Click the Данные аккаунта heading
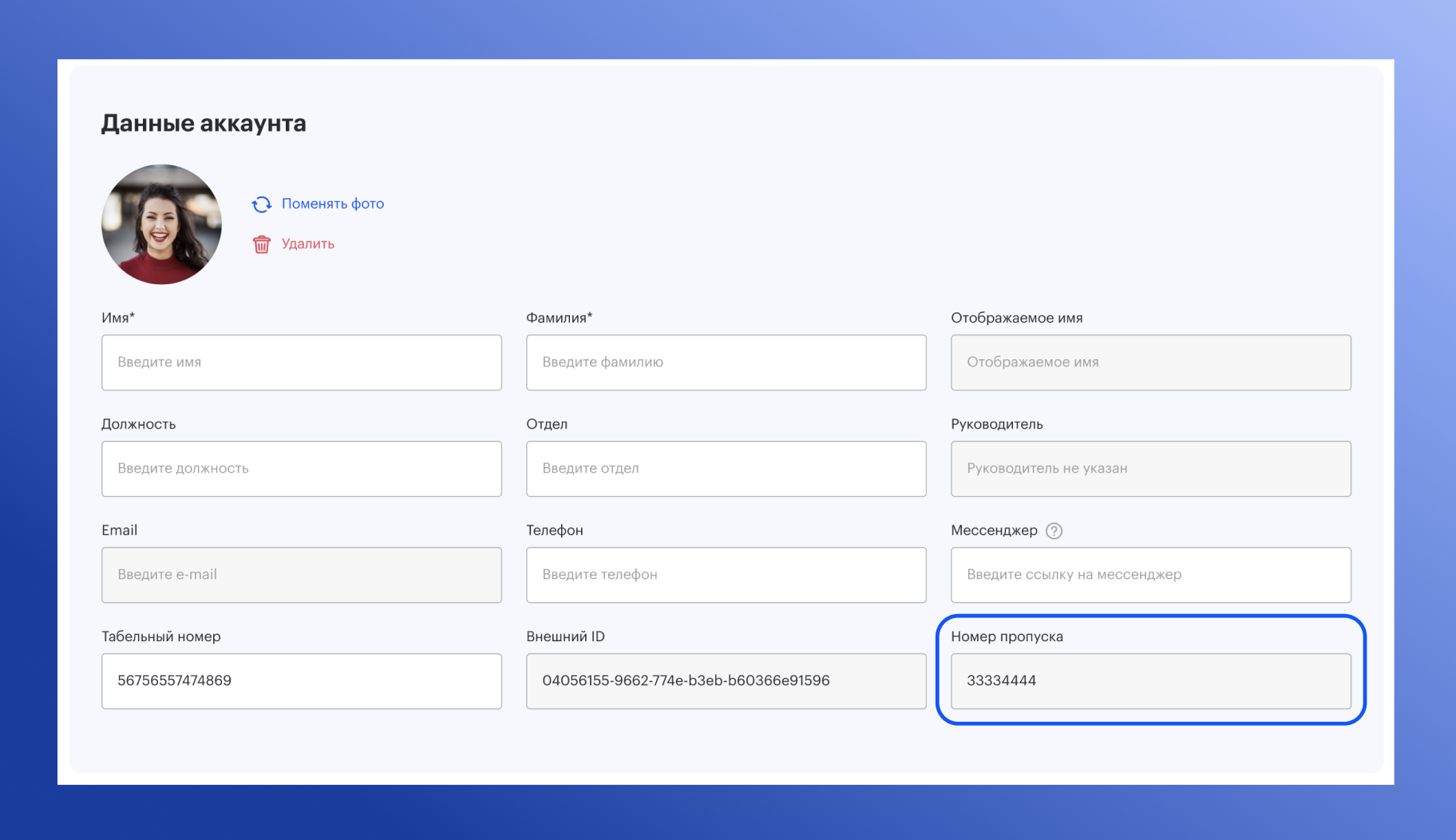Image resolution: width=1456 pixels, height=840 pixels. point(204,124)
